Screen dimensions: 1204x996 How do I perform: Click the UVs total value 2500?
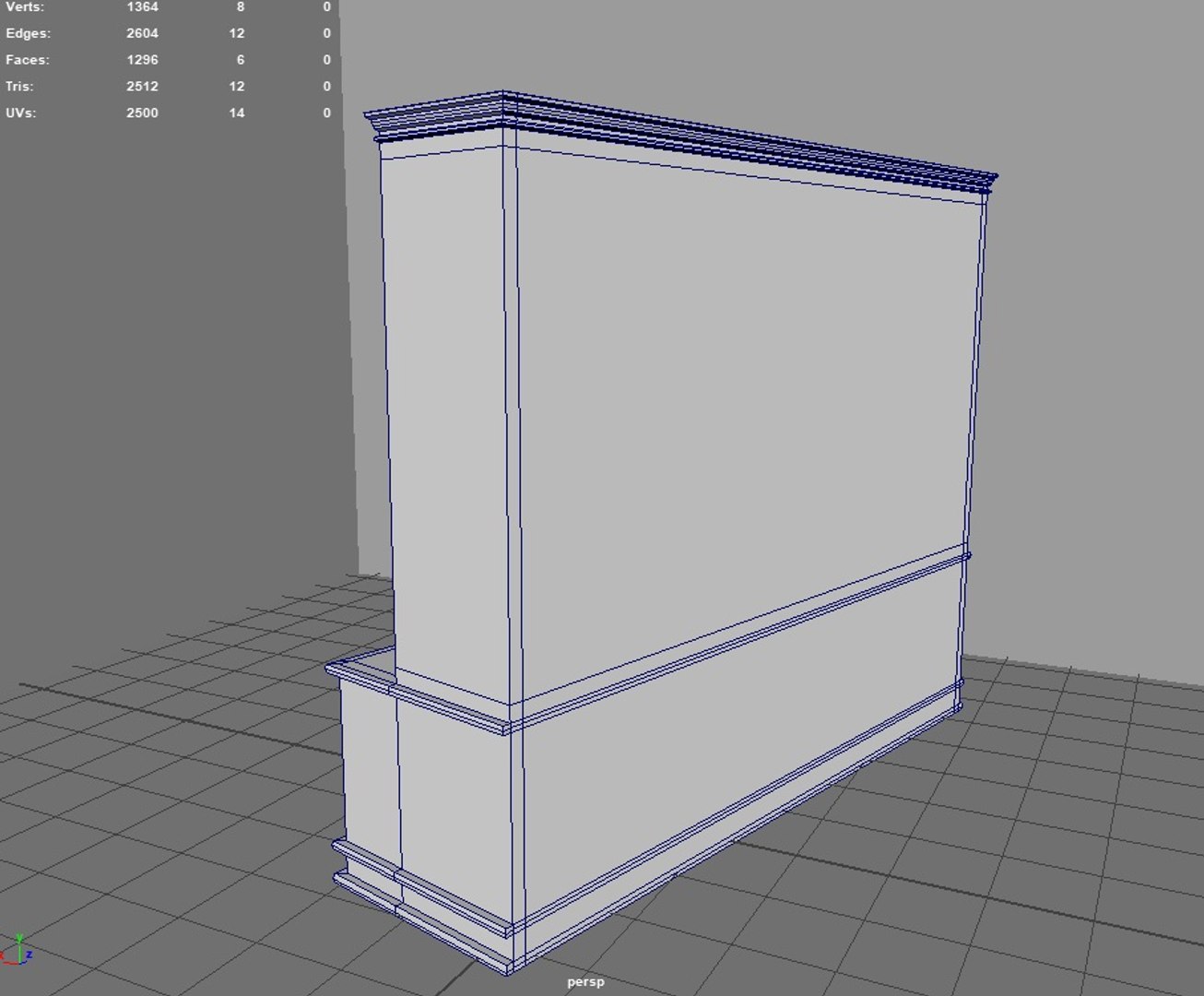pos(142,113)
